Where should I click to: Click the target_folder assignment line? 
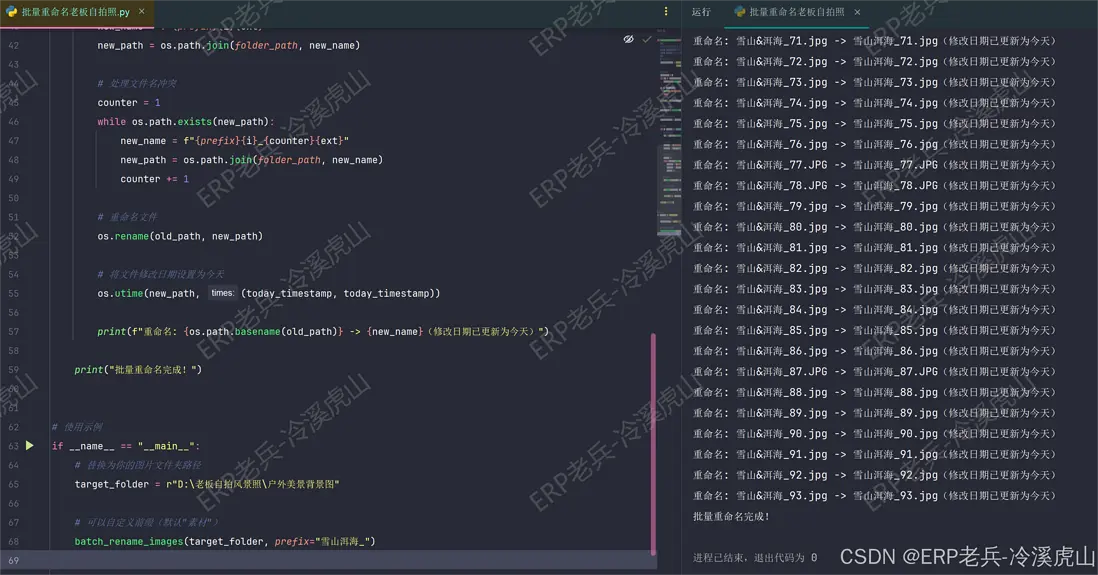[207, 484]
